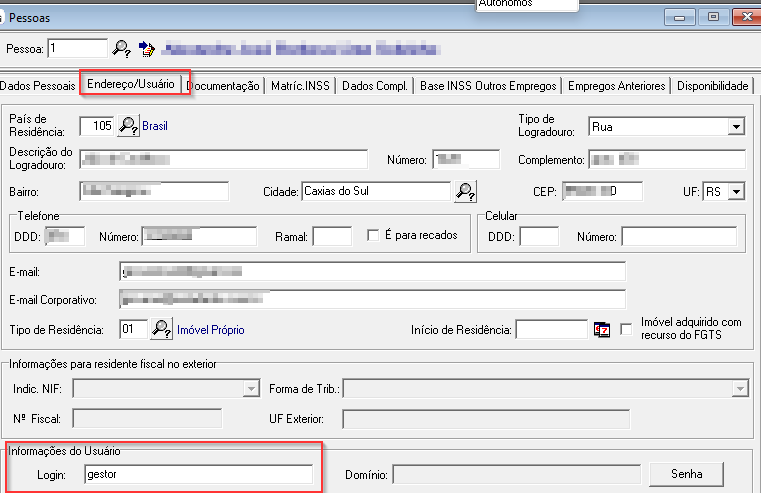Switch to the Dados Pessoais tab

click(38, 87)
